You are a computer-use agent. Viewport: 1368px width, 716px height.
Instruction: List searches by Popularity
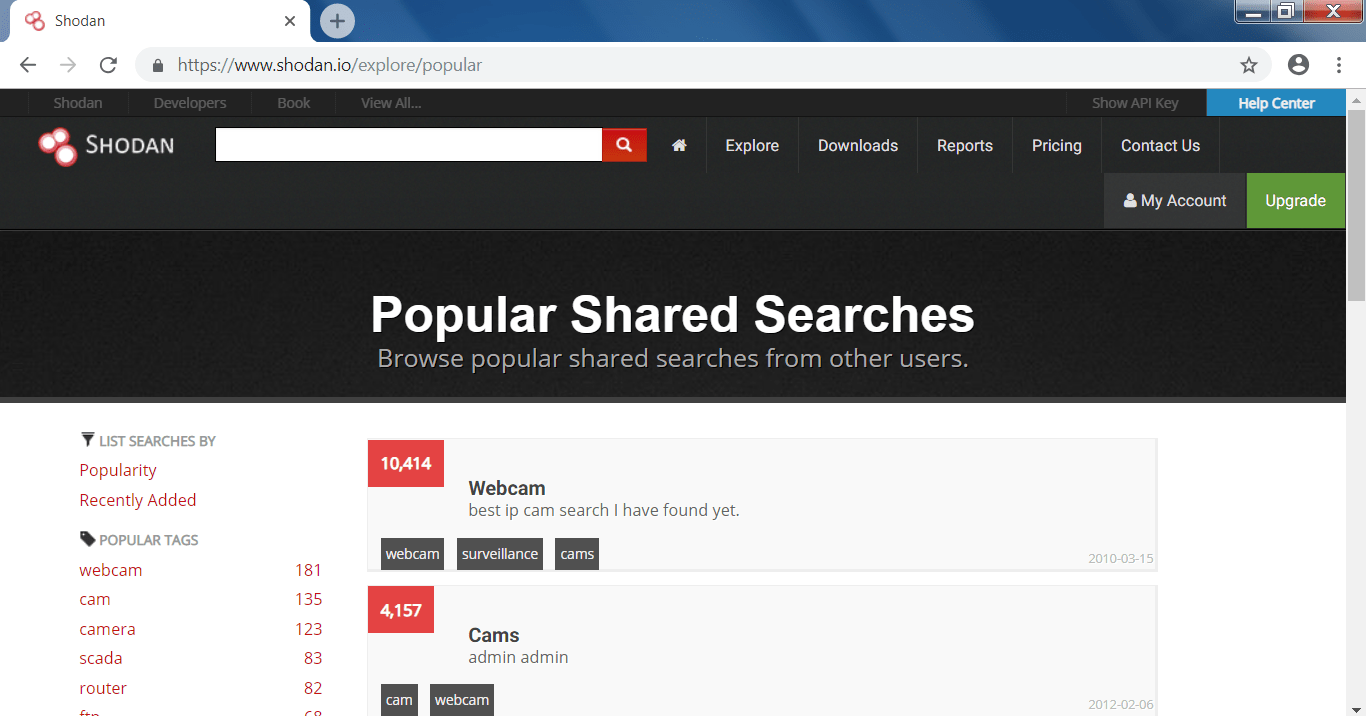tap(118, 470)
